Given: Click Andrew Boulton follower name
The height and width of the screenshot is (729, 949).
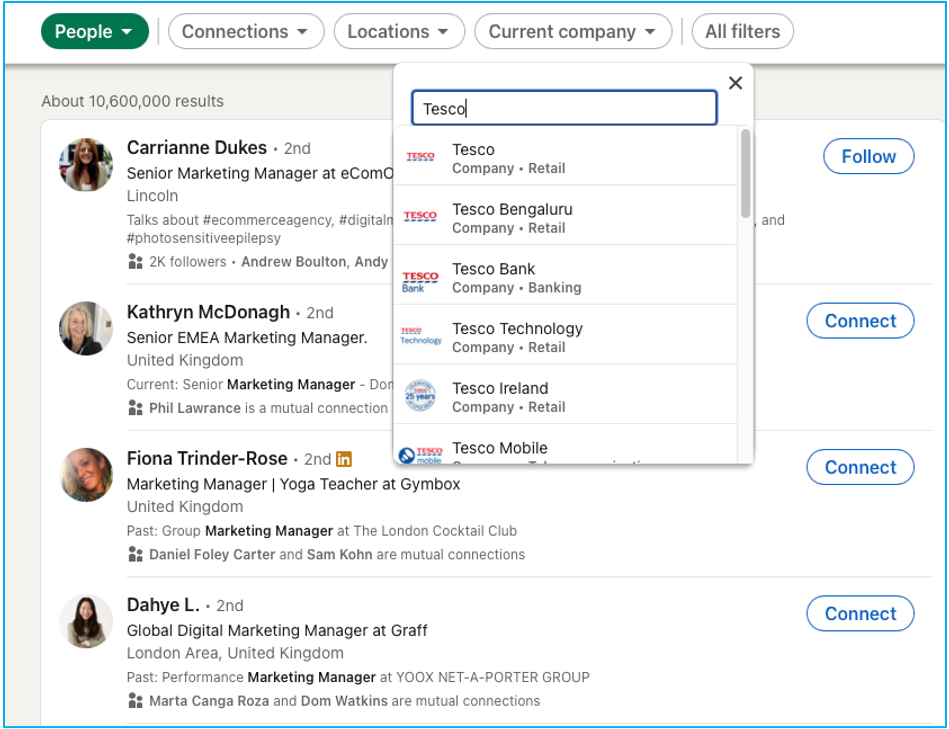Looking at the screenshot, I should coord(294,261).
